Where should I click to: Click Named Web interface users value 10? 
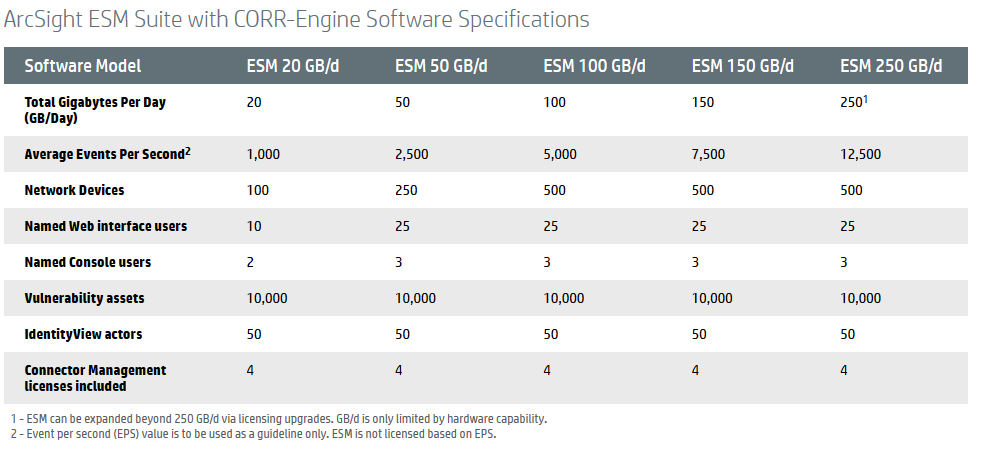[254, 226]
